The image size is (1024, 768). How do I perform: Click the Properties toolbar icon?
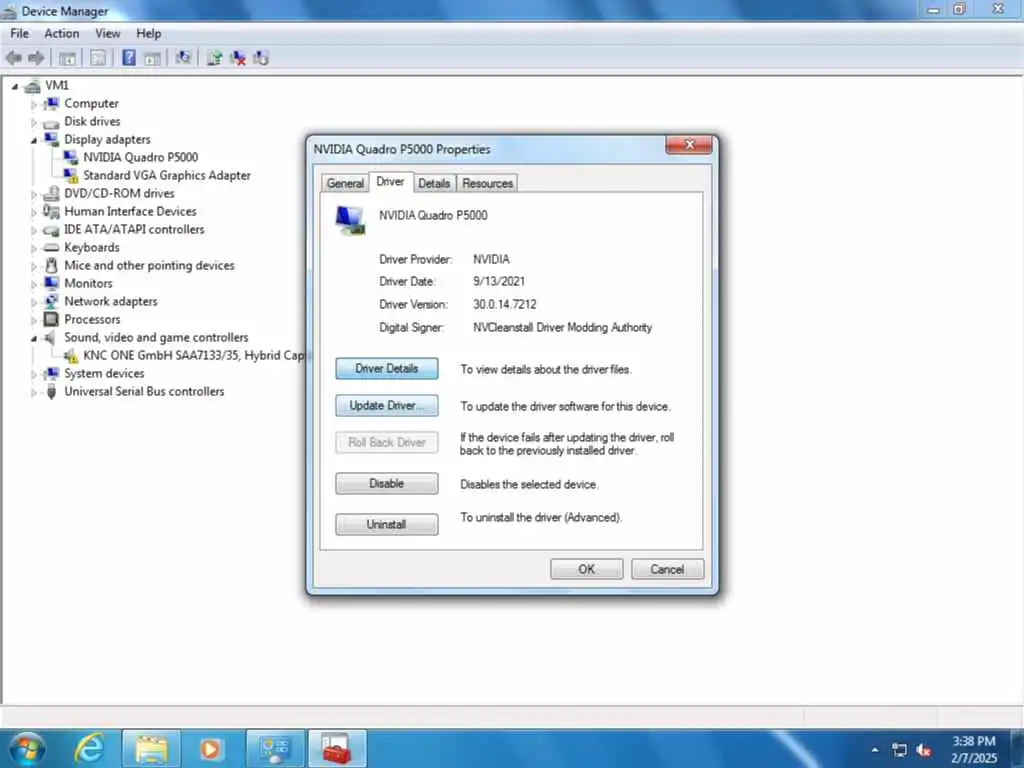[98, 58]
